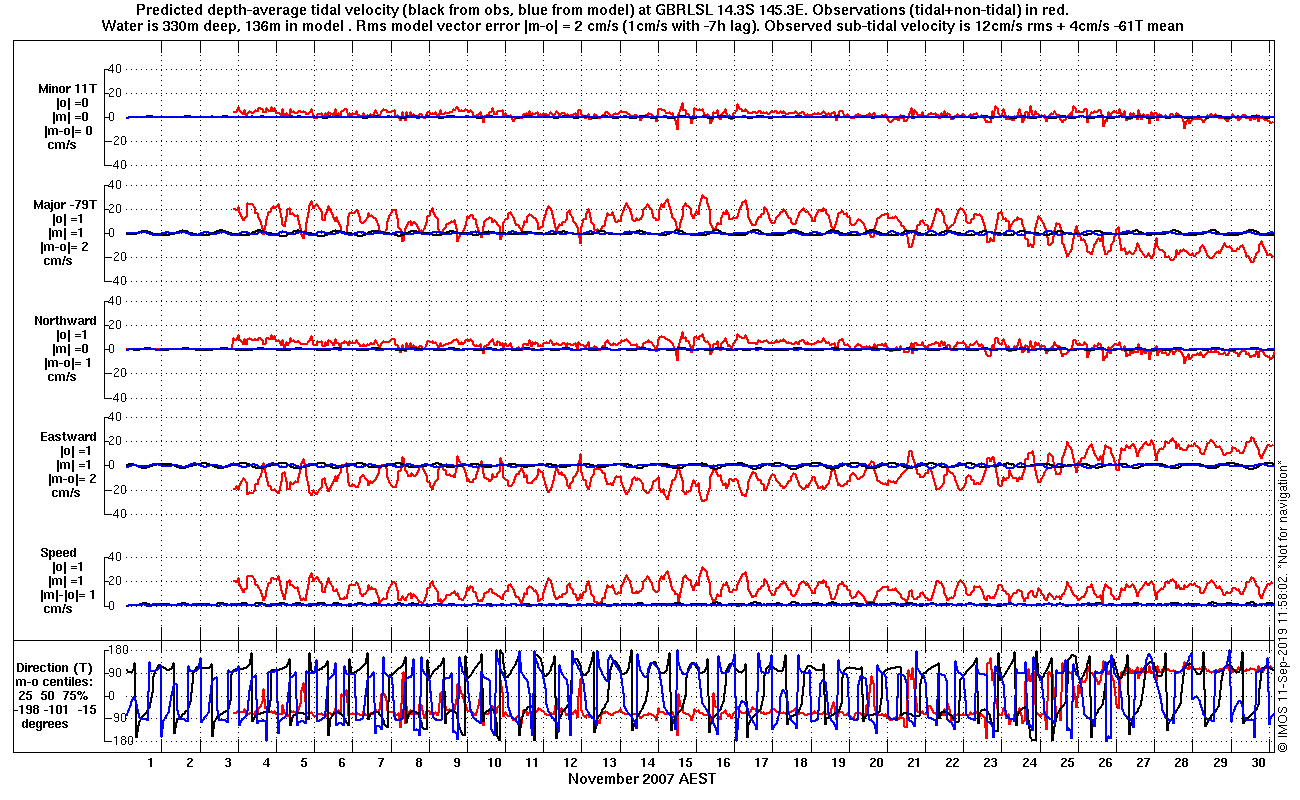Click the 20 tick of Speed panel
The width and height of the screenshot is (1300, 800).
pos(113,581)
